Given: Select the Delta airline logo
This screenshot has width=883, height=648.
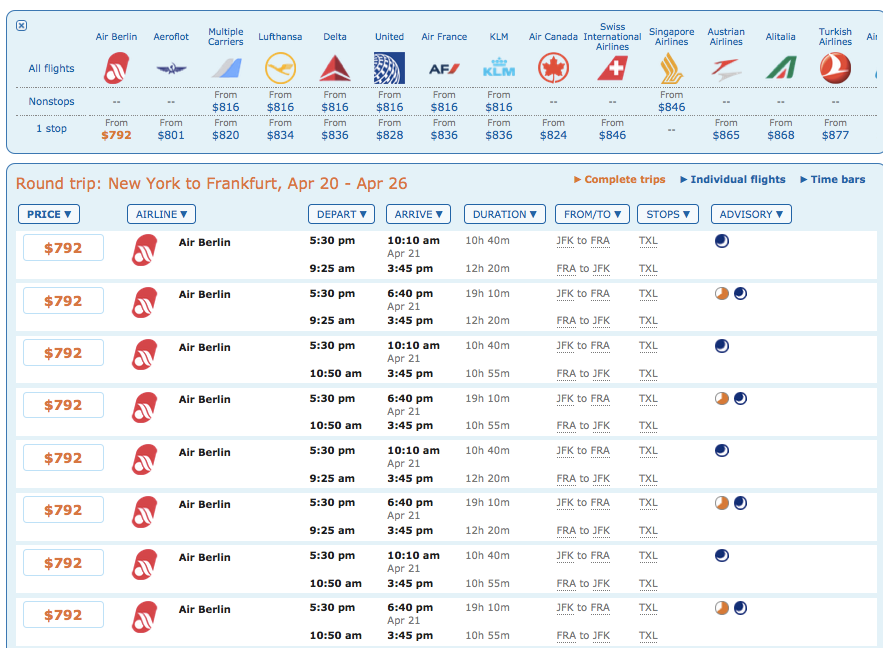Looking at the screenshot, I should (x=335, y=68).
